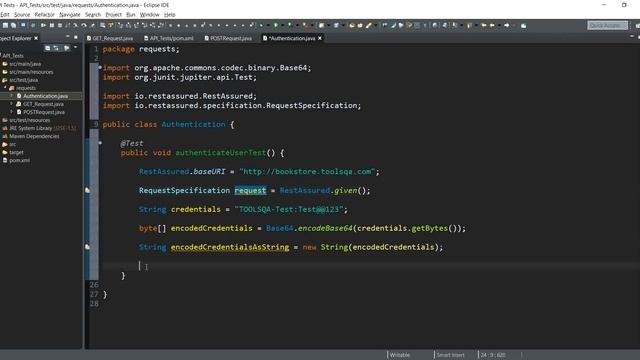The width and height of the screenshot is (640, 360).
Task: Select src/test/java folder in explorer
Action: click(x=23, y=80)
